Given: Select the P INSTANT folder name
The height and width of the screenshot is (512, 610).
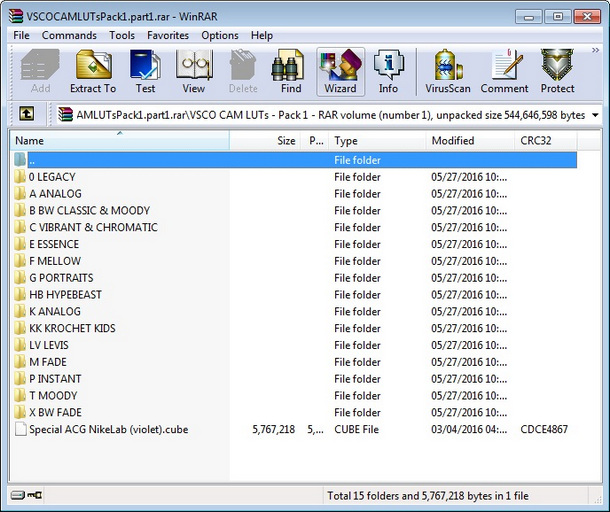Looking at the screenshot, I should 55,379.
